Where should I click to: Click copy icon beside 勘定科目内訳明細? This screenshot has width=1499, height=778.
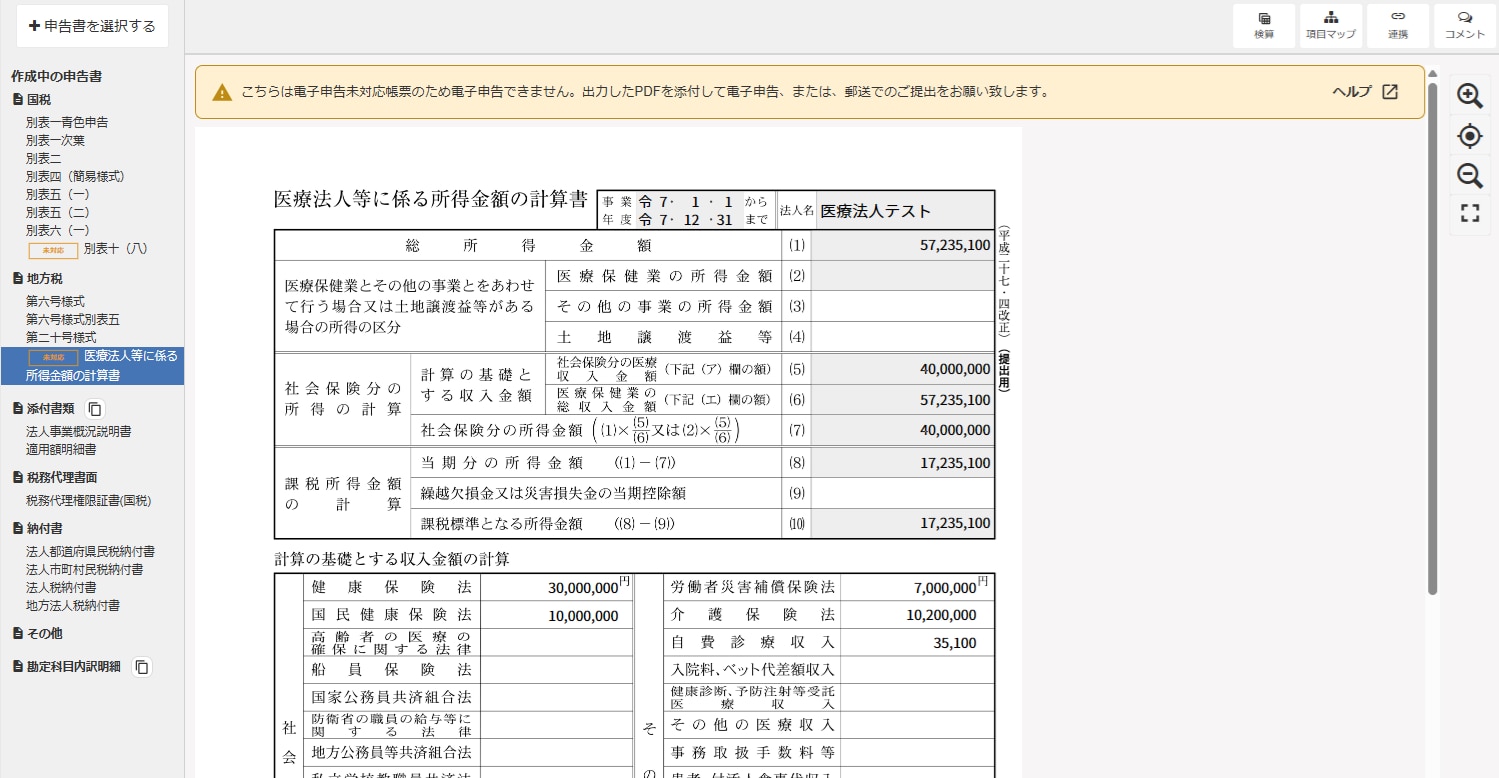click(142, 667)
